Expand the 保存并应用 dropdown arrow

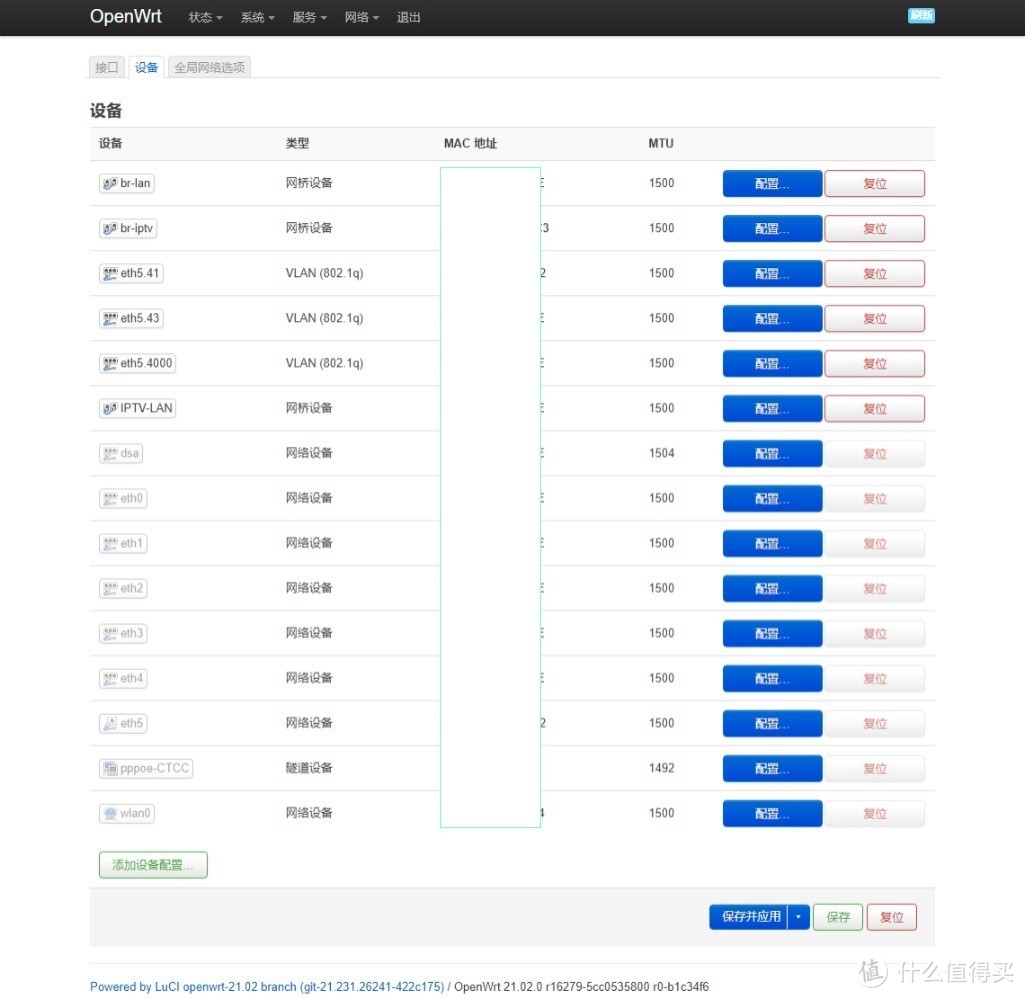point(798,917)
